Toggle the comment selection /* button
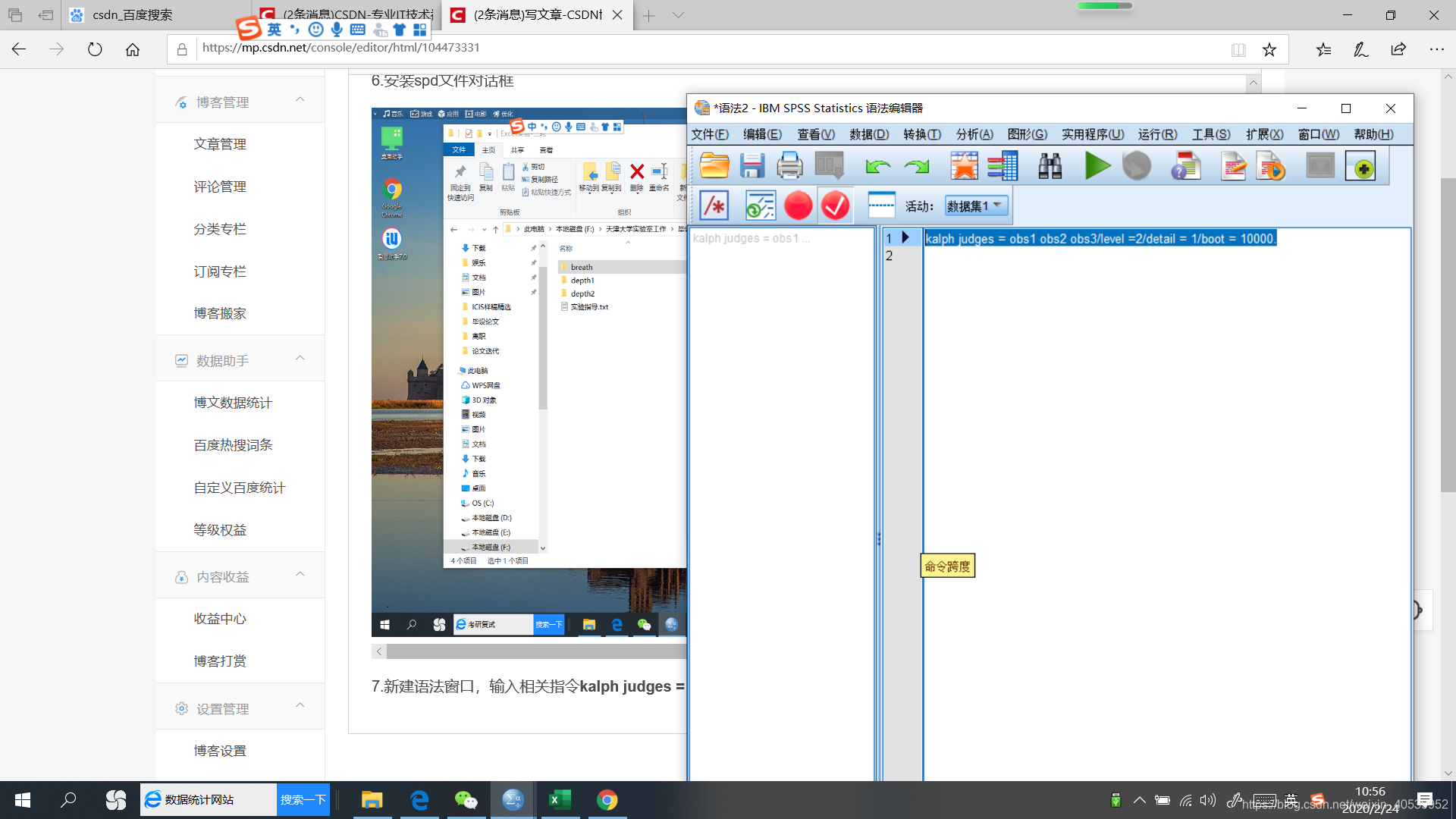Screen dimensions: 1456x819 714,206
